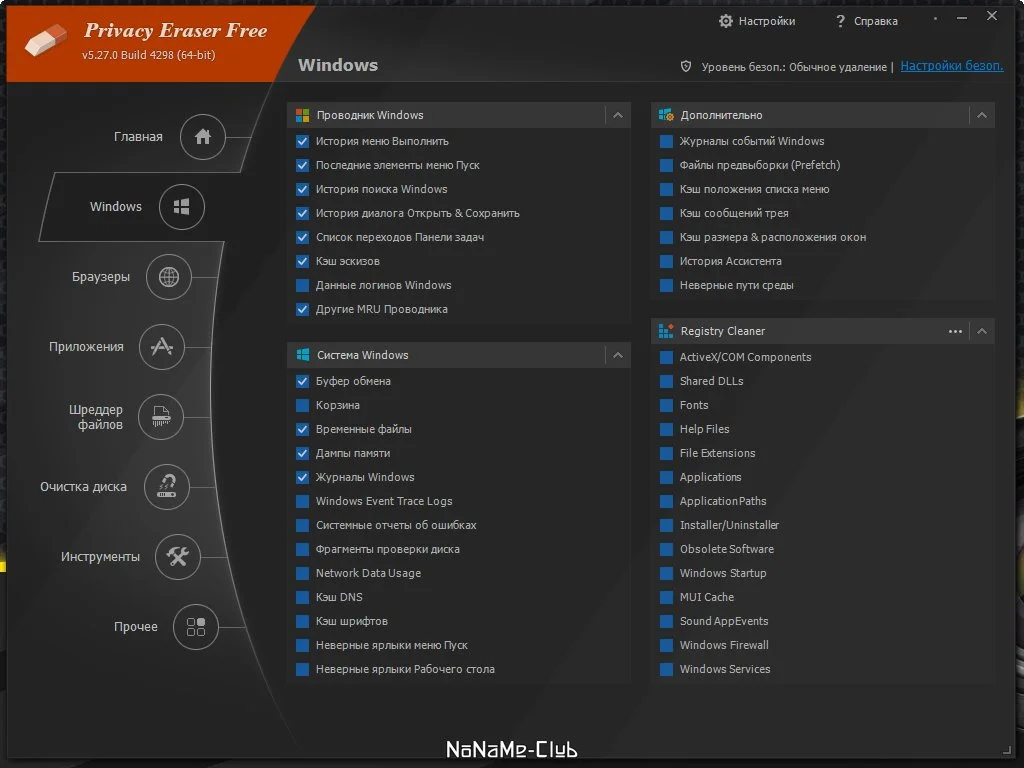Click the Настройки gear icon
Screen dimensions: 1024x768
(726, 21)
